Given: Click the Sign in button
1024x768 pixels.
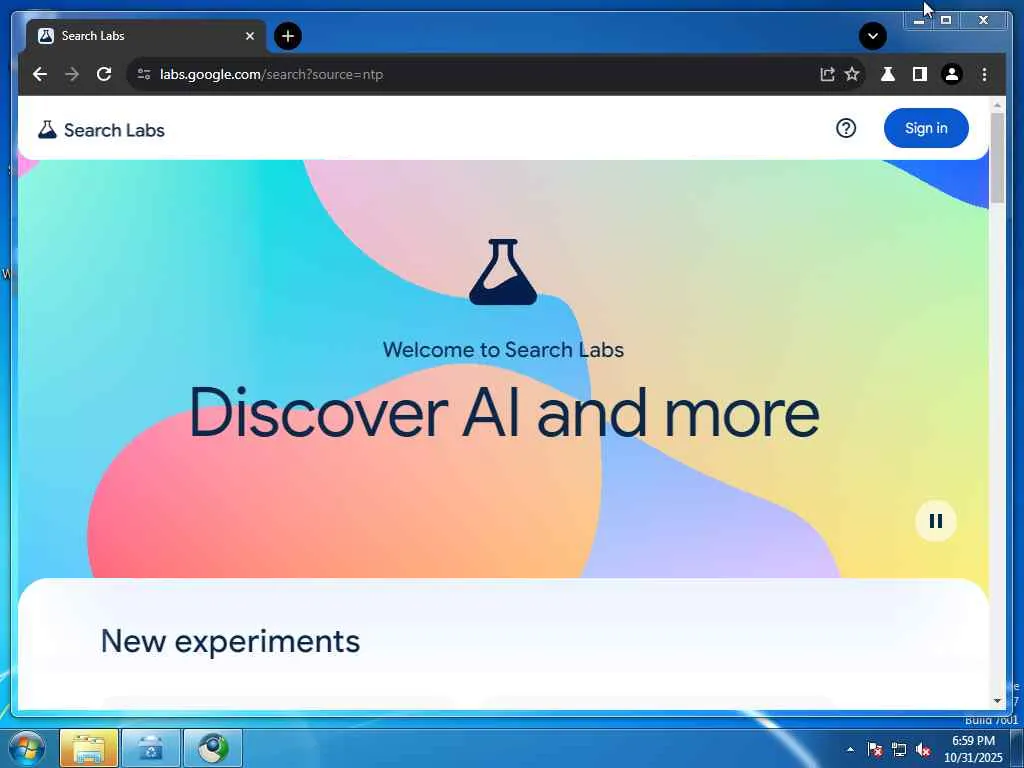Looking at the screenshot, I should 926,128.
